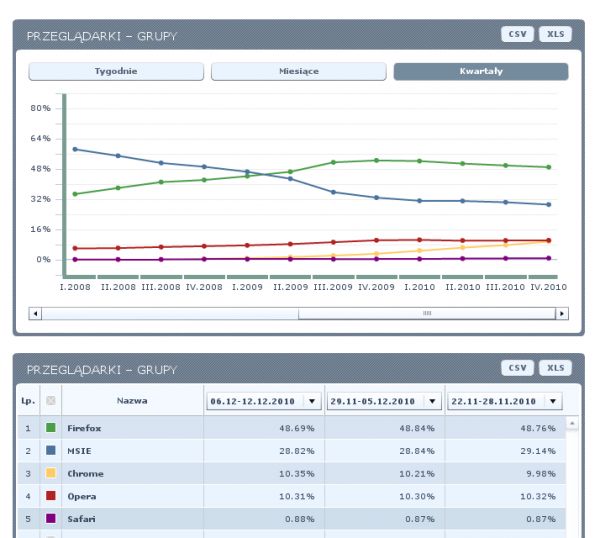This screenshot has height=538, width=600.
Task: Download the table as XLS
Action: pos(555,368)
